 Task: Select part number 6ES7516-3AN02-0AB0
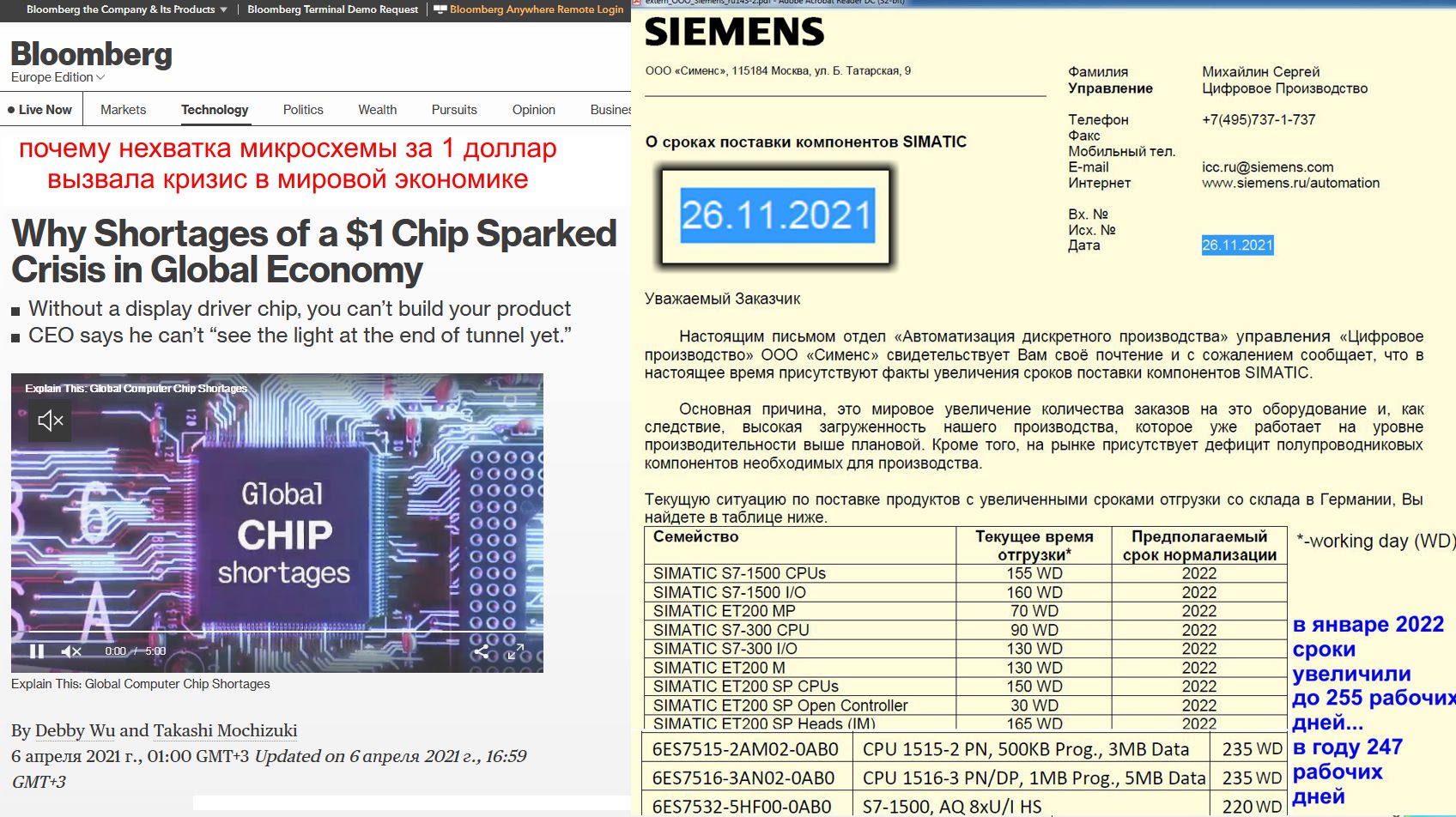click(x=743, y=778)
